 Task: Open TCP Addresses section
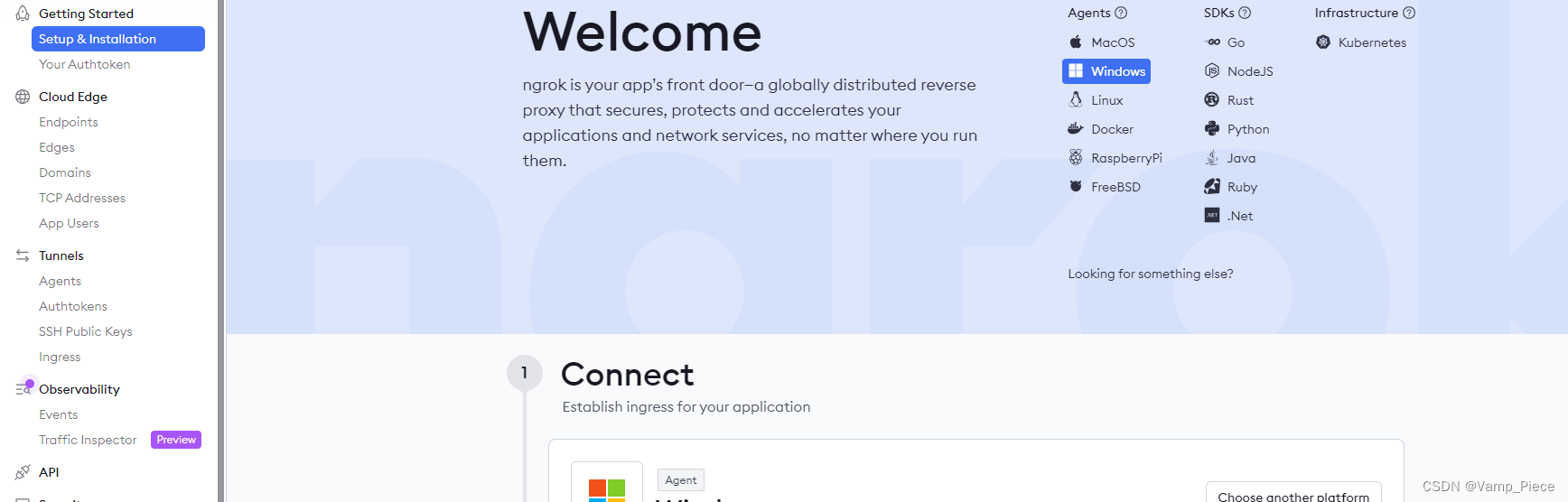82,198
